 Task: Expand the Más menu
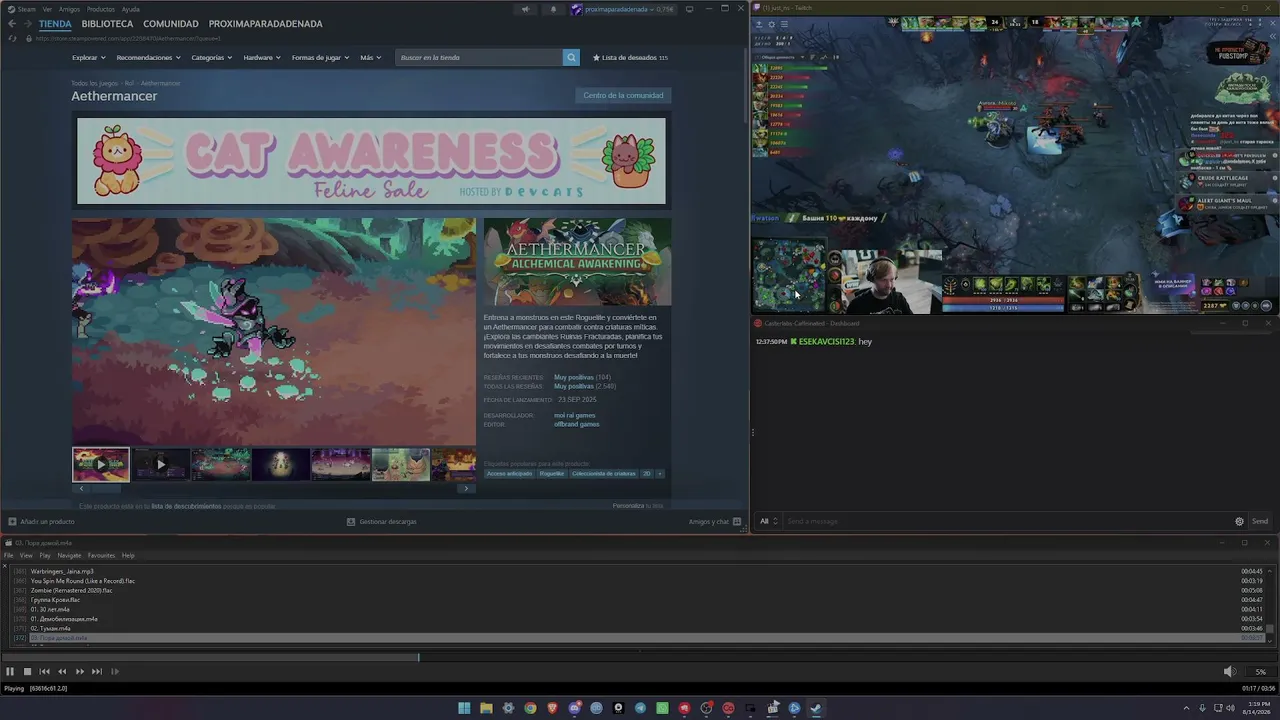click(370, 57)
